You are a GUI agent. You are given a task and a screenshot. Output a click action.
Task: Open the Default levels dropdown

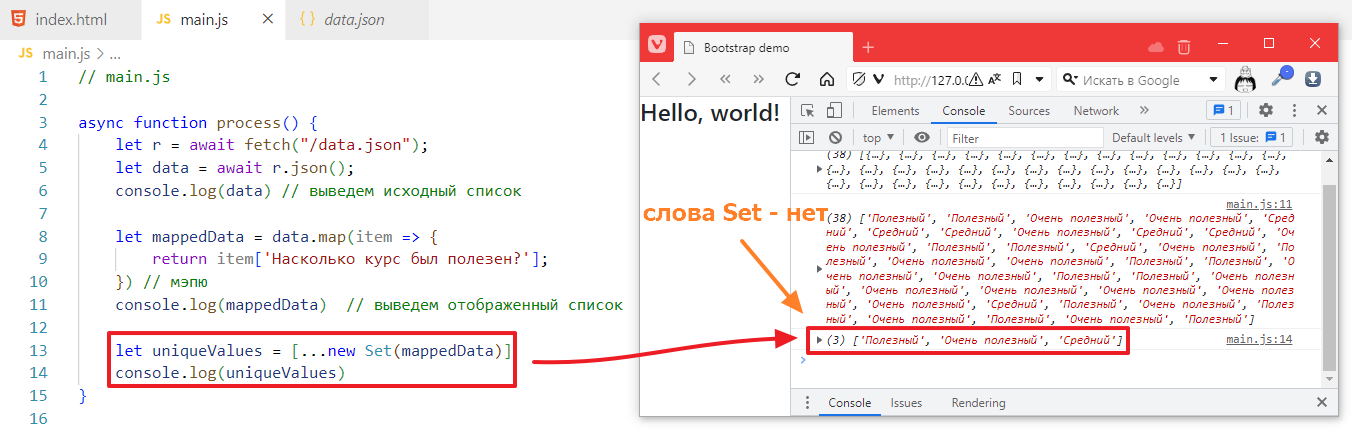pyautogui.click(x=1154, y=138)
